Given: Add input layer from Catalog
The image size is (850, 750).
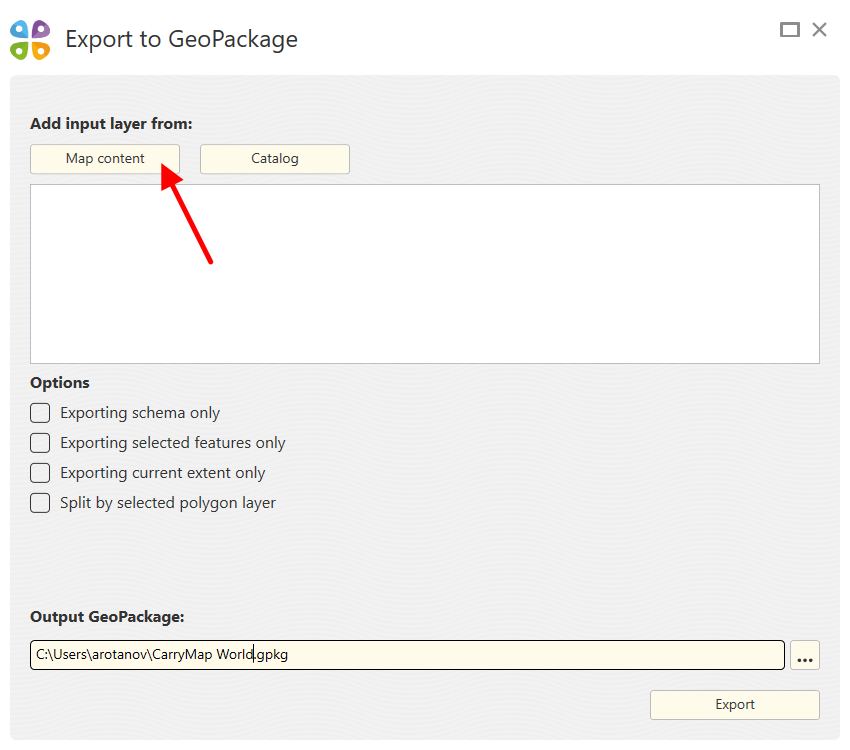Looking at the screenshot, I should click(275, 159).
